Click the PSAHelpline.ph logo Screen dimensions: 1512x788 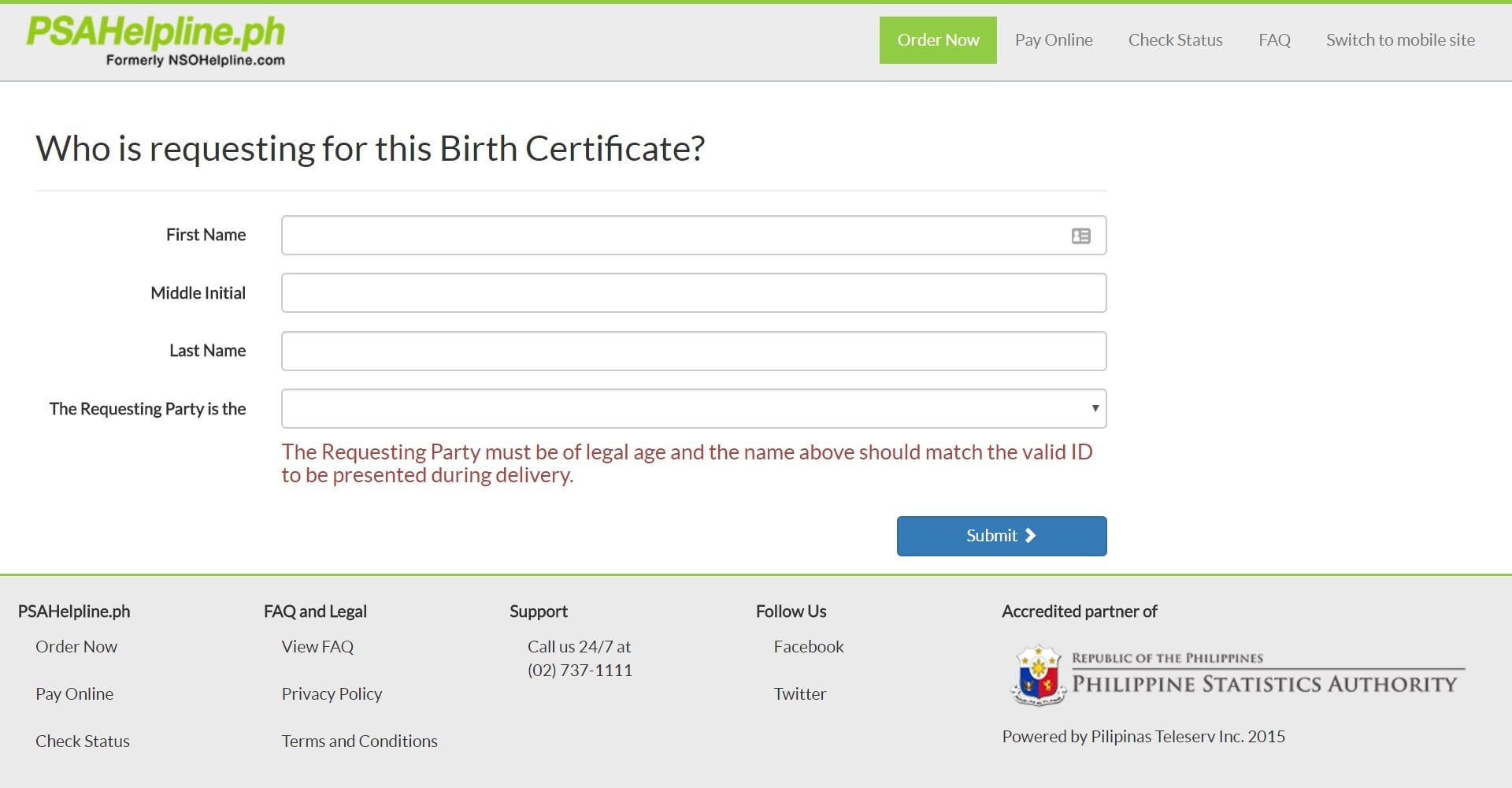click(156, 40)
